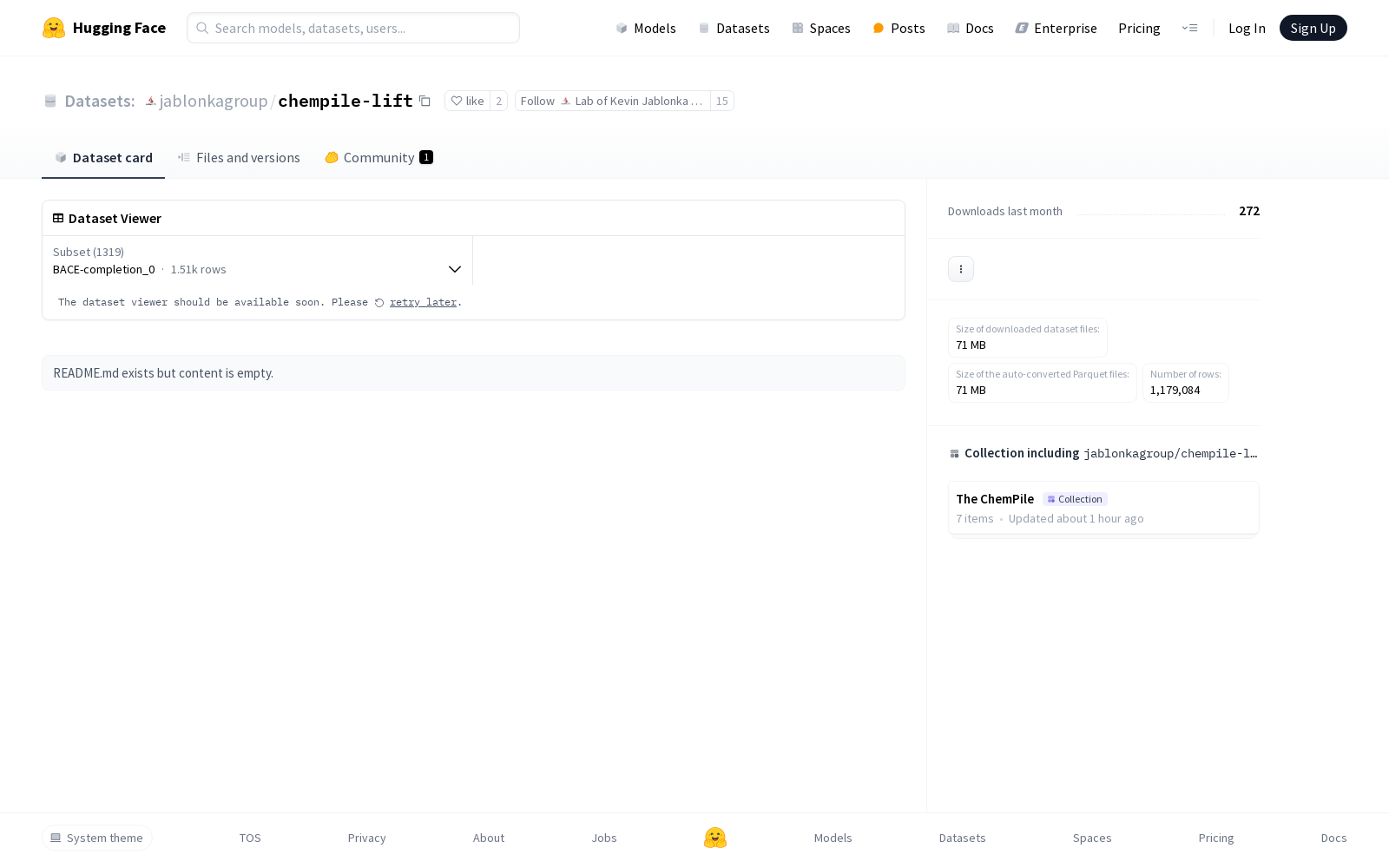This screenshot has height=868, width=1389.
Task: Open Pricing link in footer
Action: tap(1216, 838)
